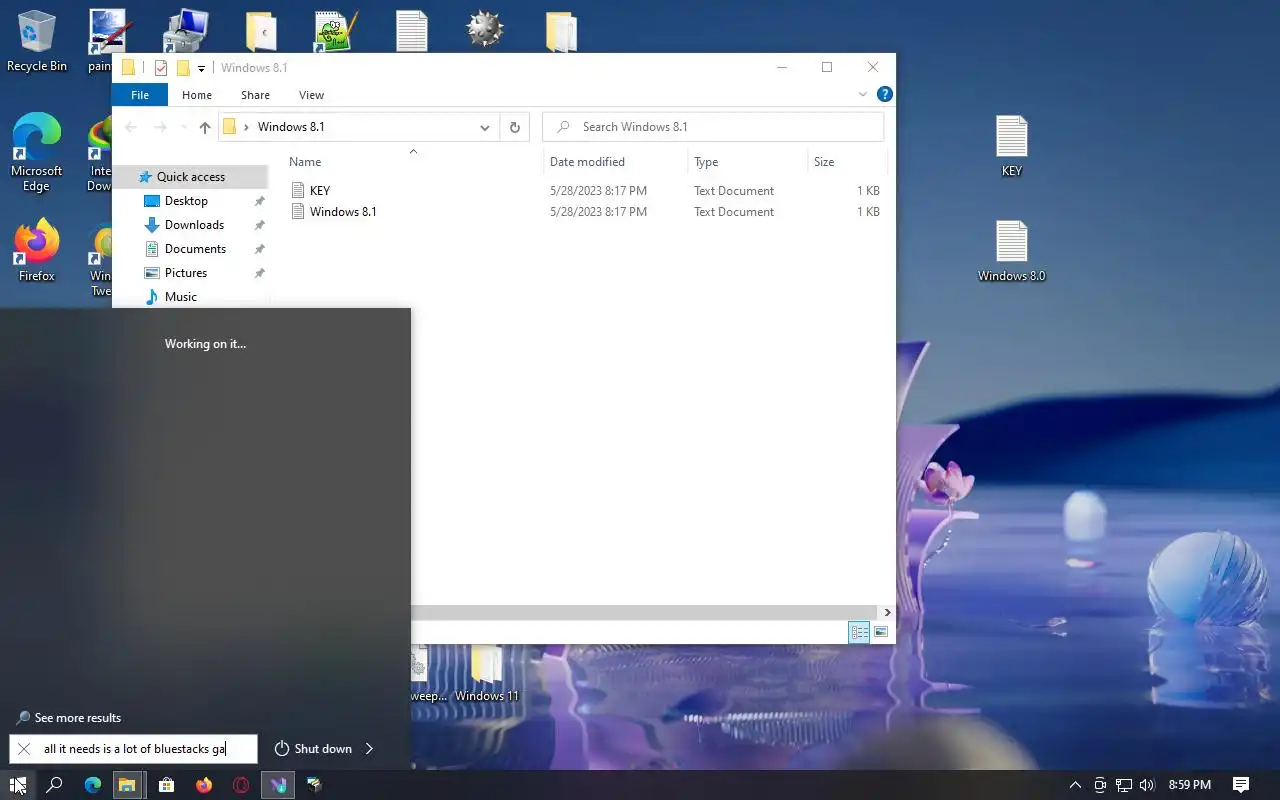The width and height of the screenshot is (1280, 800).
Task: Switch to File Explorer on taskbar
Action: coord(128,785)
